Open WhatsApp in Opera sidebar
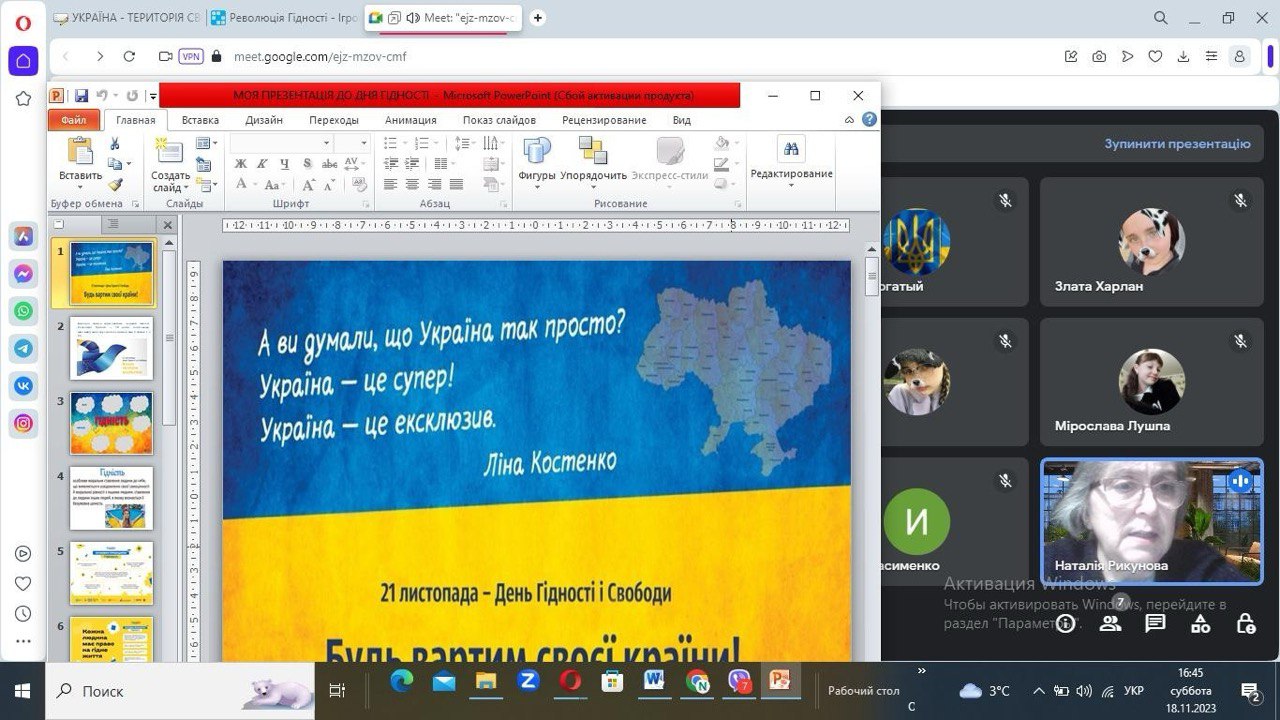Image resolution: width=1280 pixels, height=720 pixels. click(23, 311)
